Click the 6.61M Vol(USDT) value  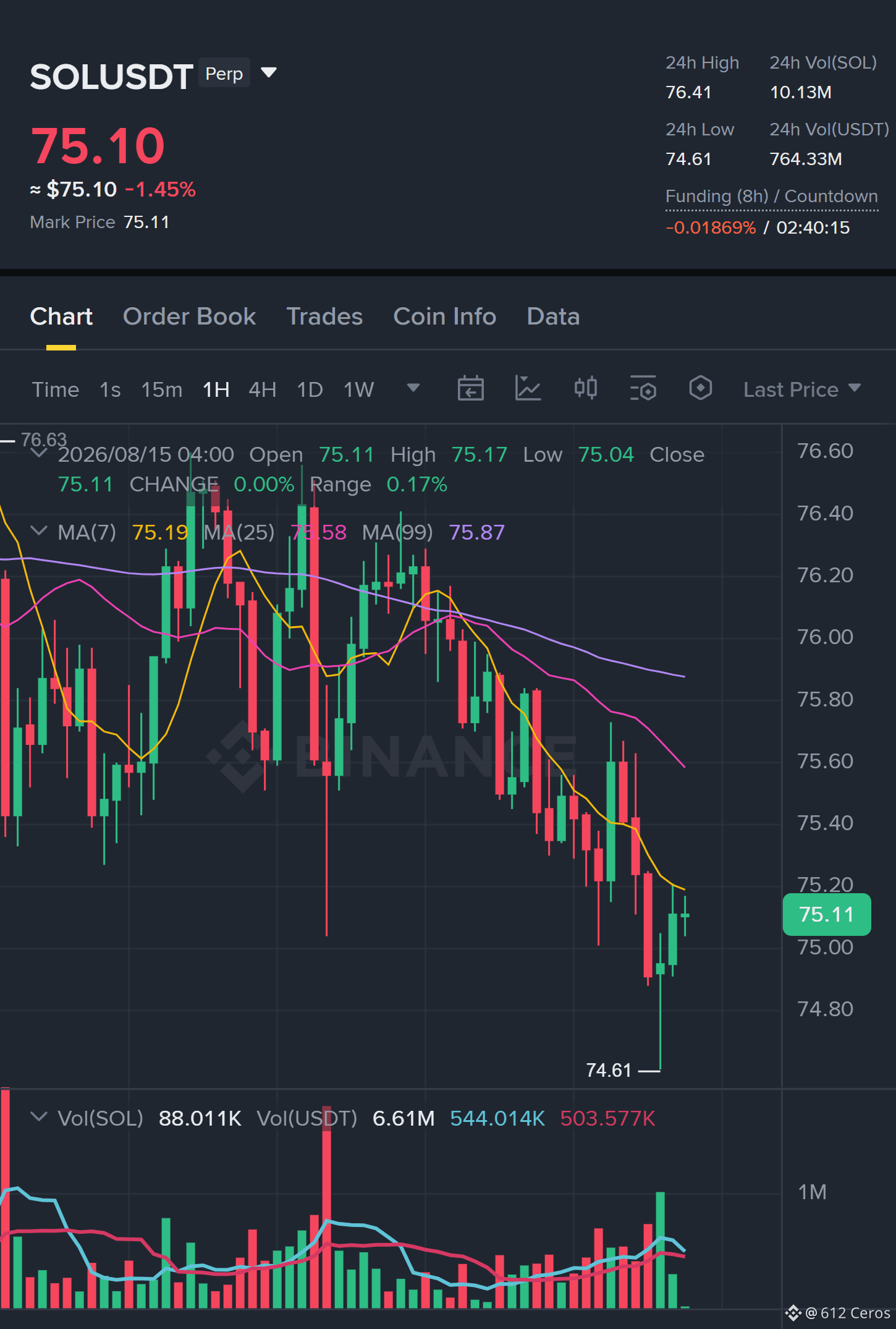coord(404,1118)
